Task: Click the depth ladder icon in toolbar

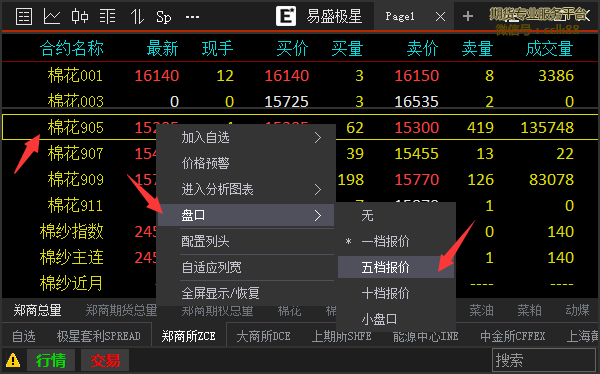Action: [108, 17]
